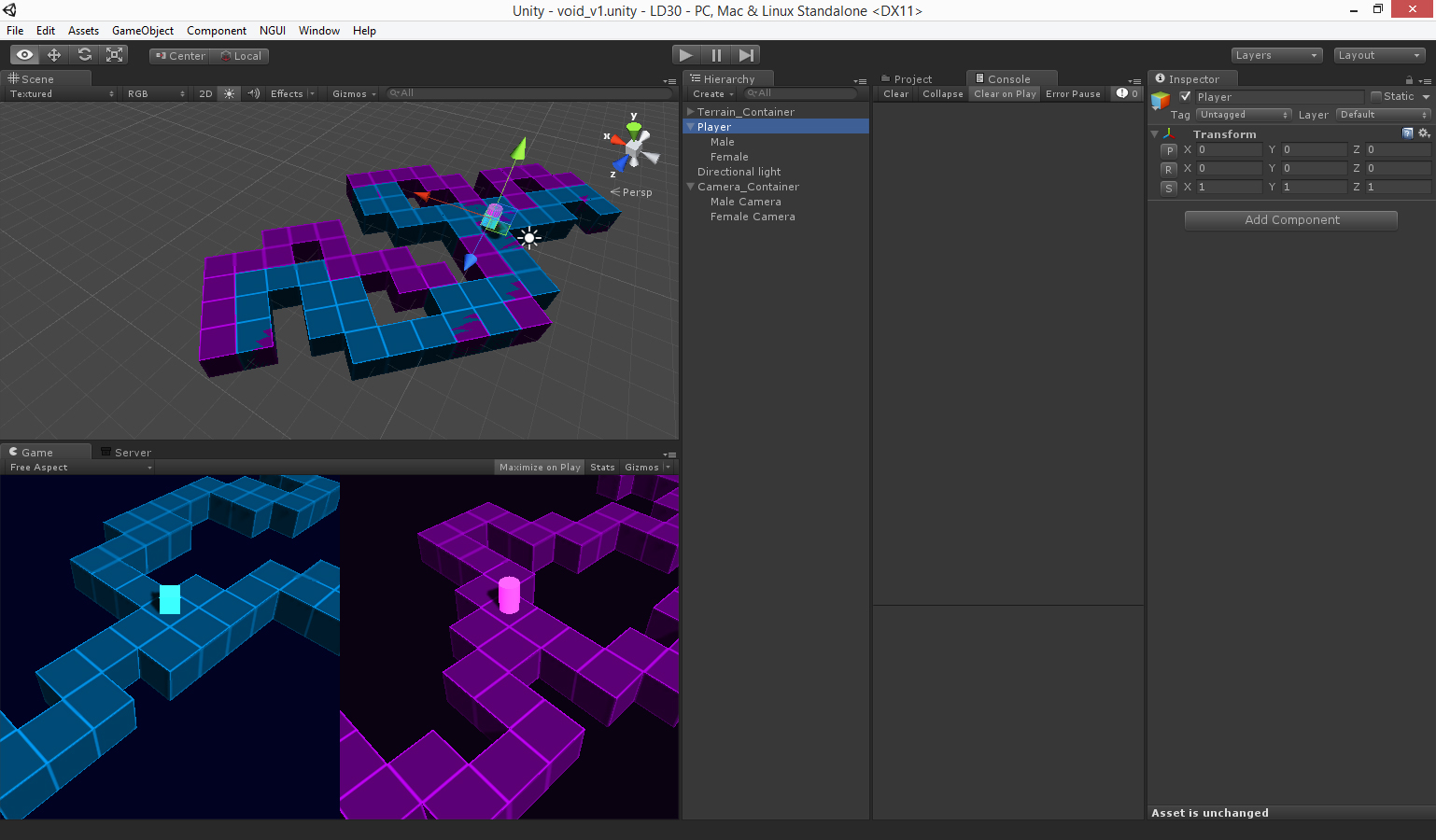Click Stats button in Game view
The width and height of the screenshot is (1436, 840).
(602, 467)
